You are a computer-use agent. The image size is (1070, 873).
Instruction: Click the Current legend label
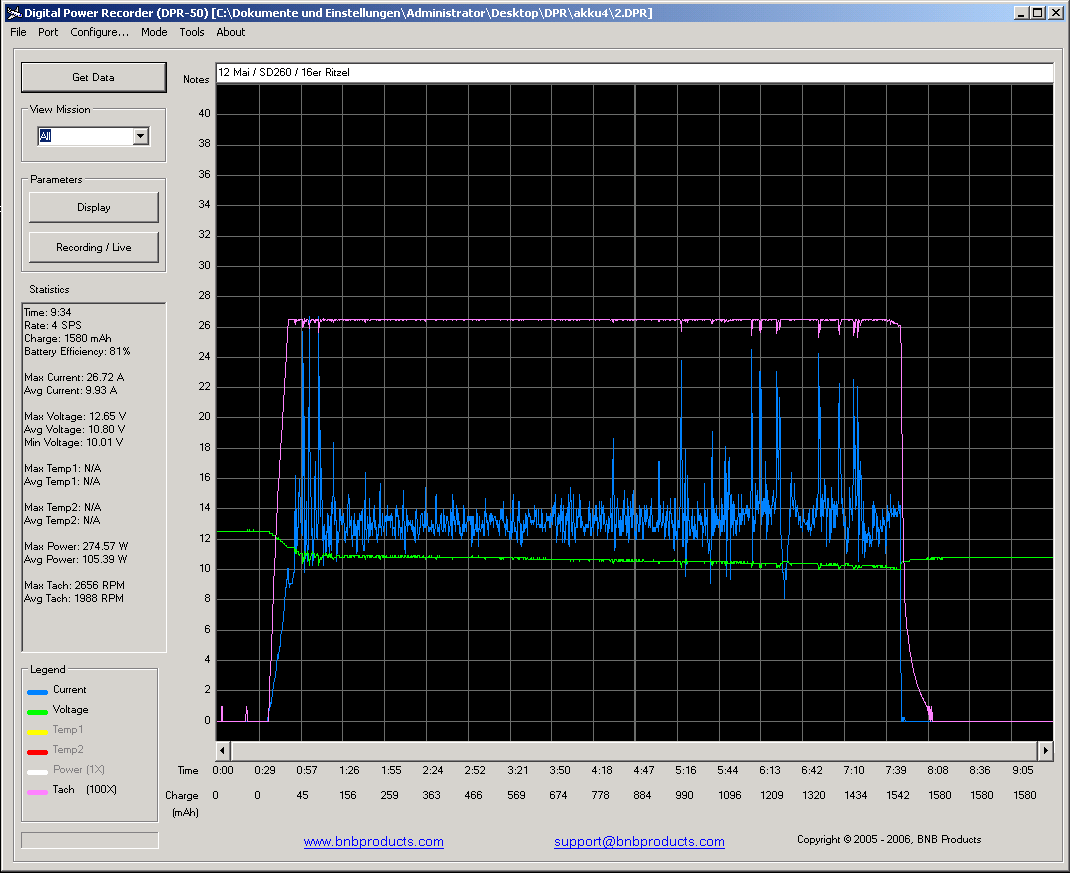coord(70,689)
